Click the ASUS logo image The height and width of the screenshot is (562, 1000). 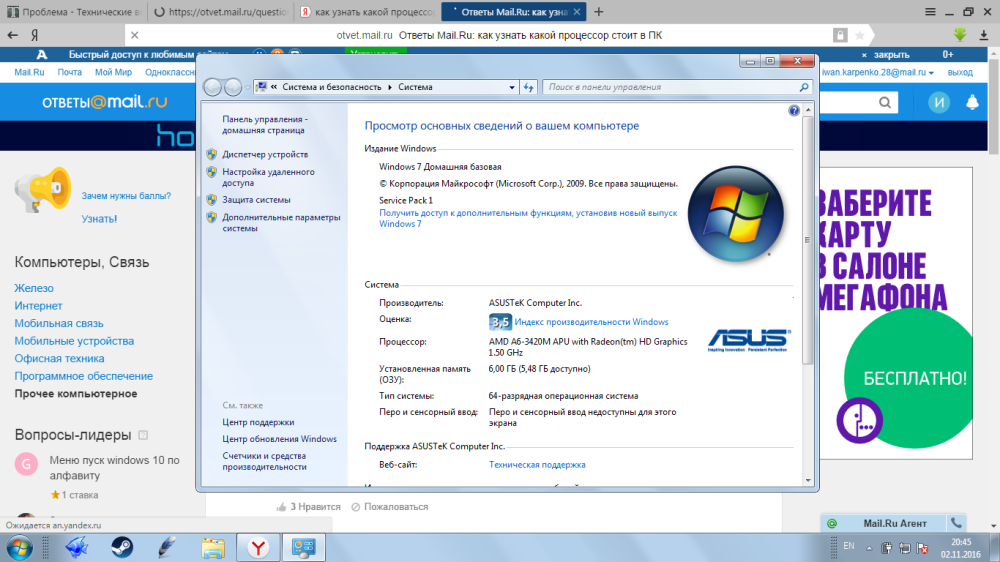click(749, 340)
